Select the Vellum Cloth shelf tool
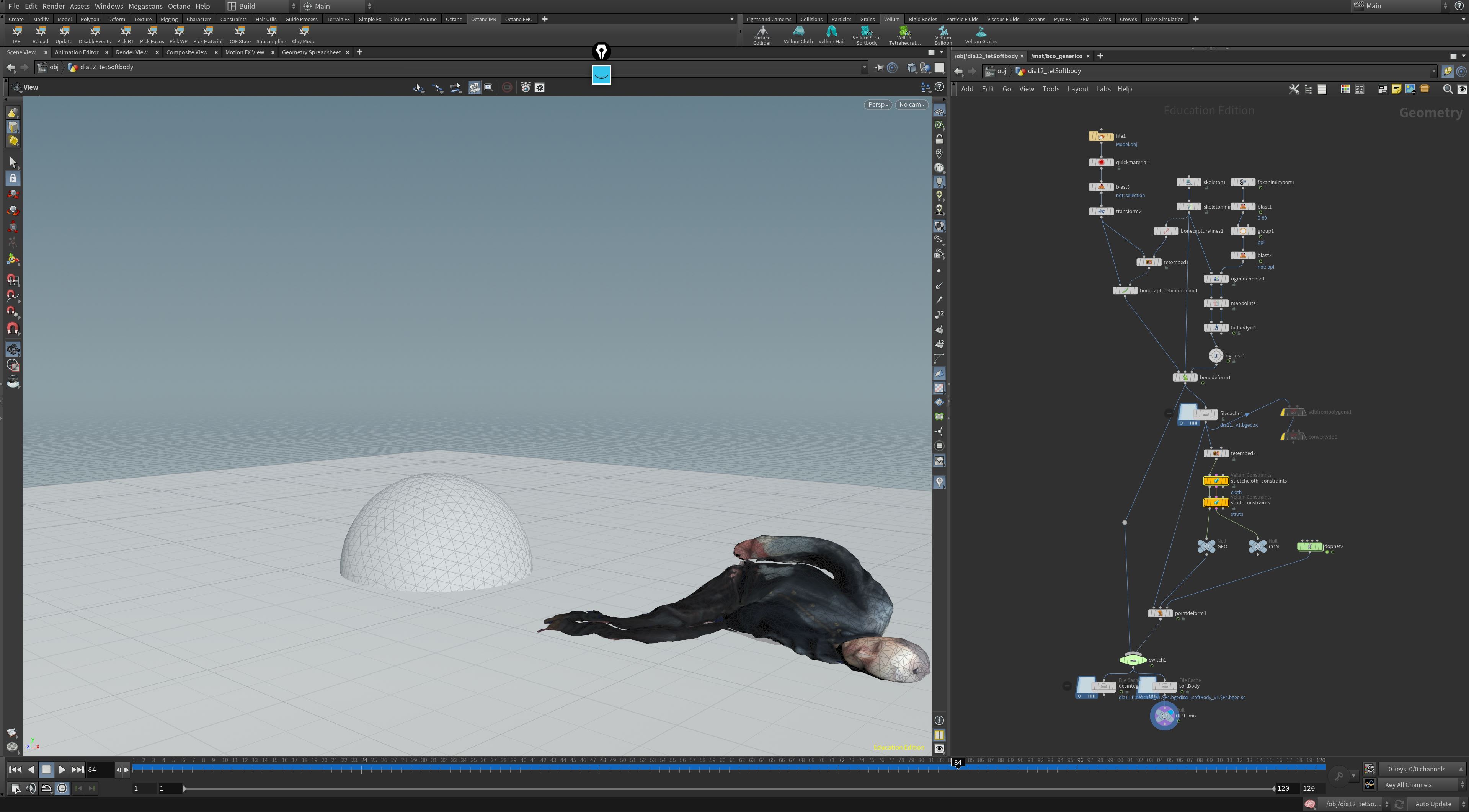This screenshot has width=1469, height=812. click(798, 35)
